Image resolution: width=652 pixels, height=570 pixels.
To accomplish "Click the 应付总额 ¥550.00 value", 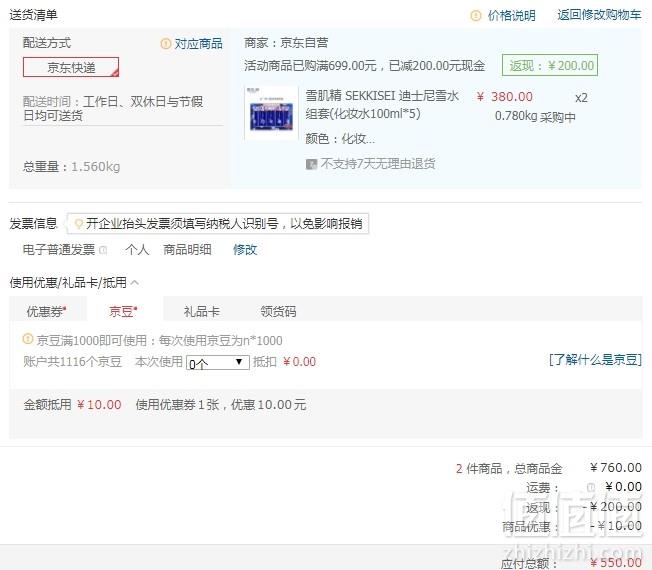I will pyautogui.click(x=616, y=563).
